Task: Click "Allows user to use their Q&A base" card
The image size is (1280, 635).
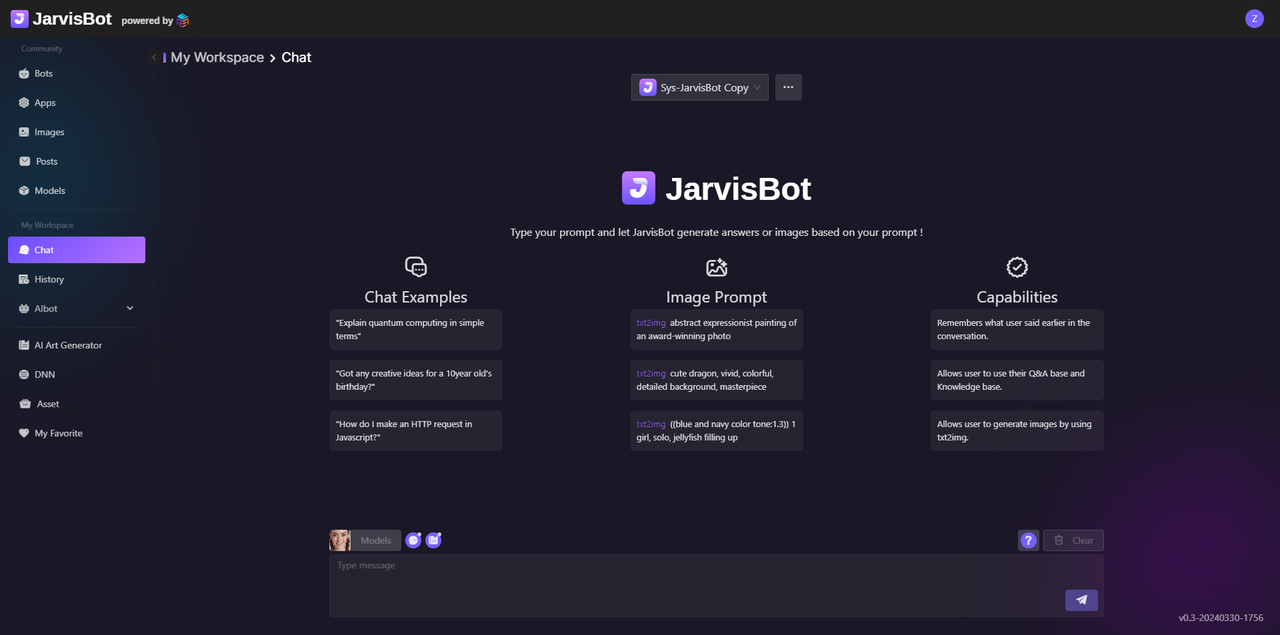Action: (x=1017, y=380)
